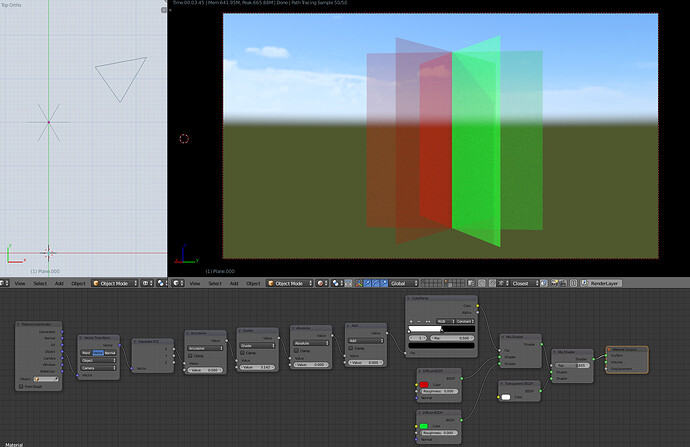Toggle Clamp checkbox on the Add node
690x447 pixels.
point(351,348)
